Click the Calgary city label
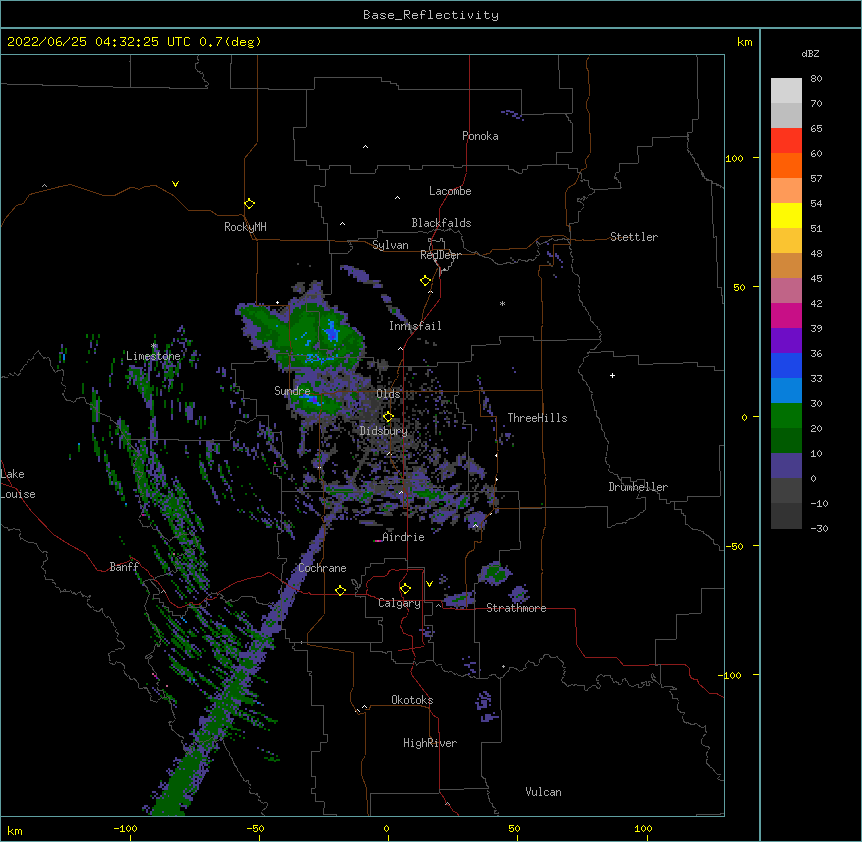 point(399,603)
